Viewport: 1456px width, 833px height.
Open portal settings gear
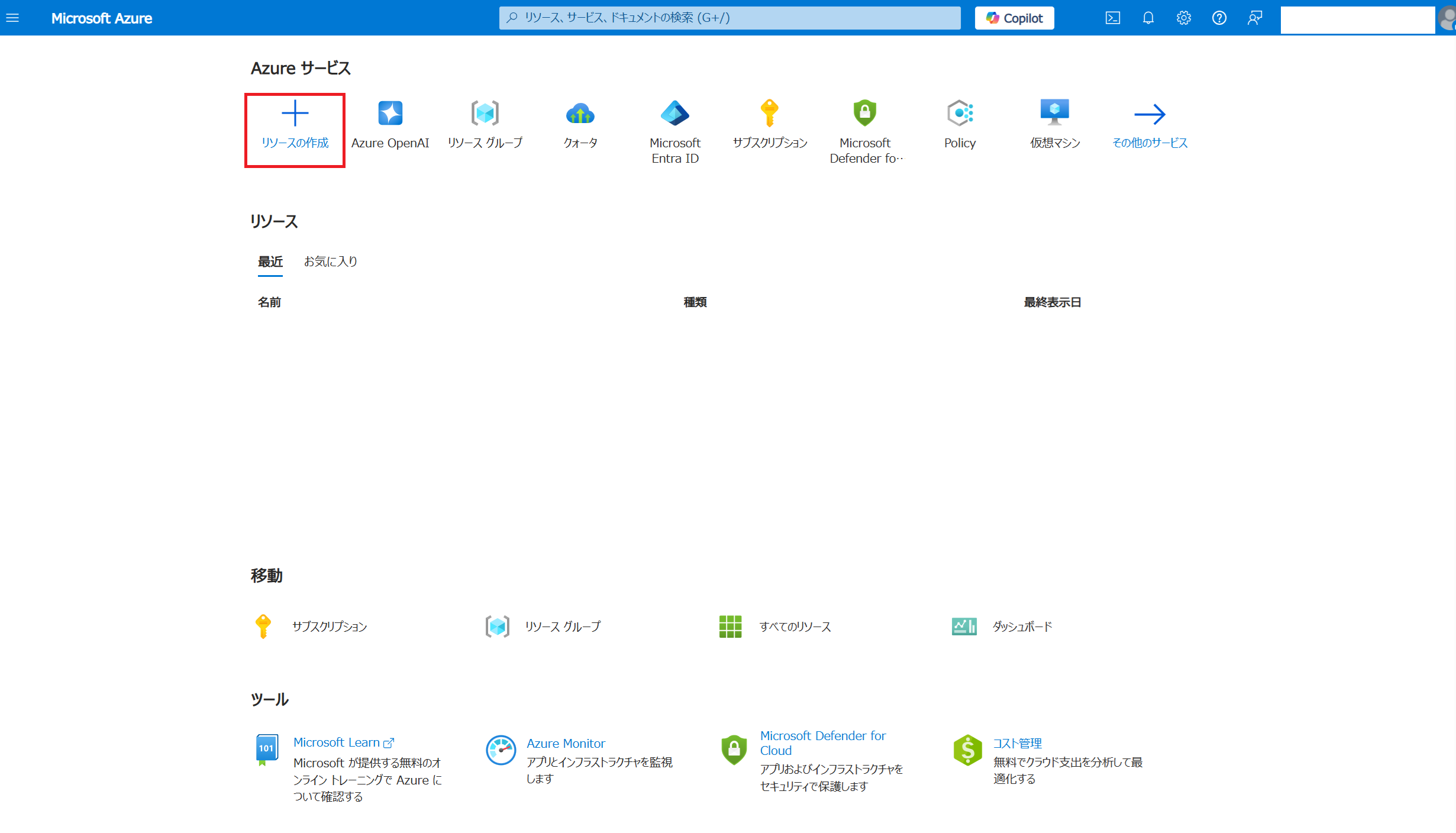point(1183,18)
